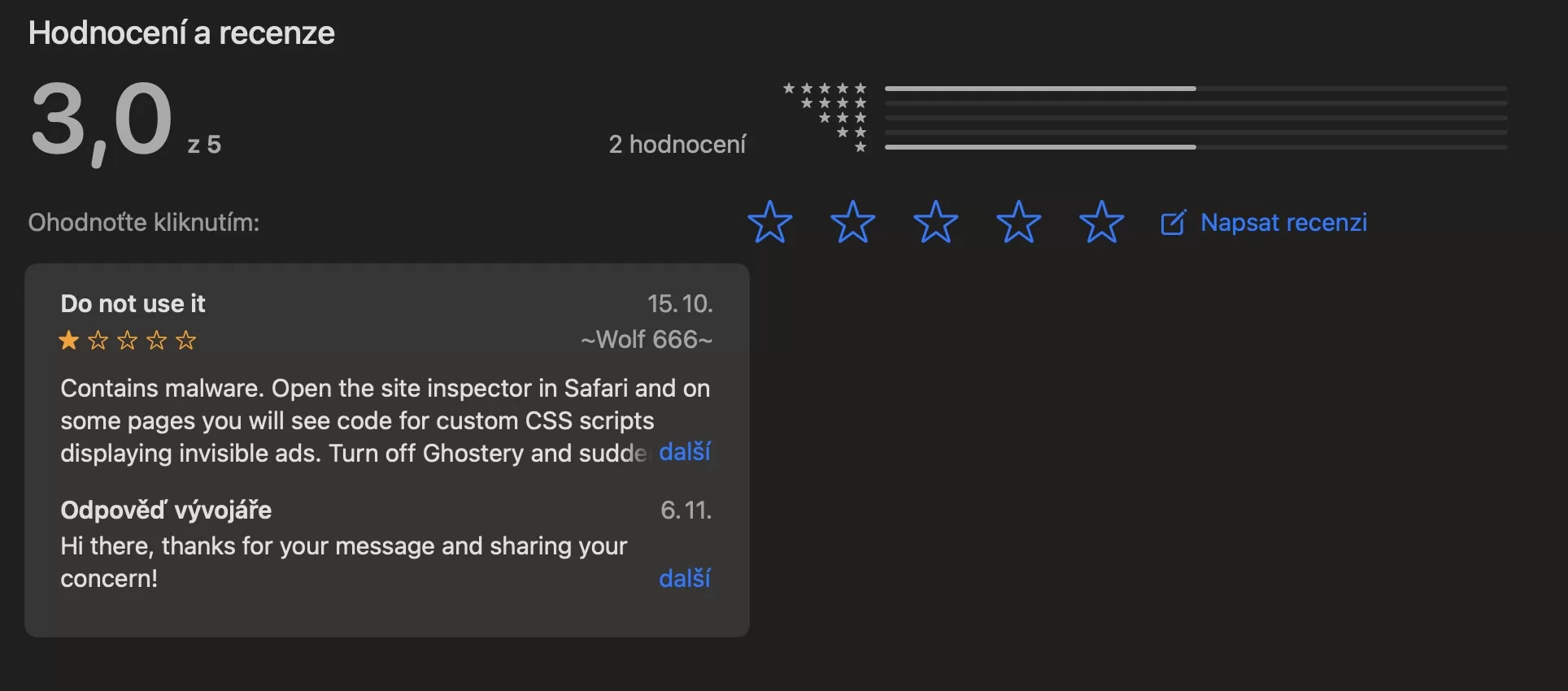This screenshot has height=691, width=1568.
Task: Click the review date 15. 10.
Action: coord(679,303)
